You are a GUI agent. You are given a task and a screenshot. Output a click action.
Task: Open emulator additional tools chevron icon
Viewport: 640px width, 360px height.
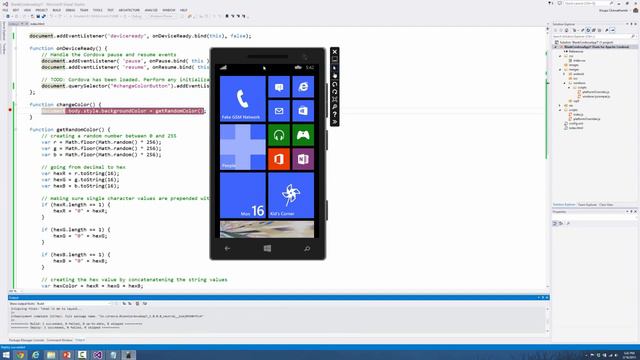335,122
